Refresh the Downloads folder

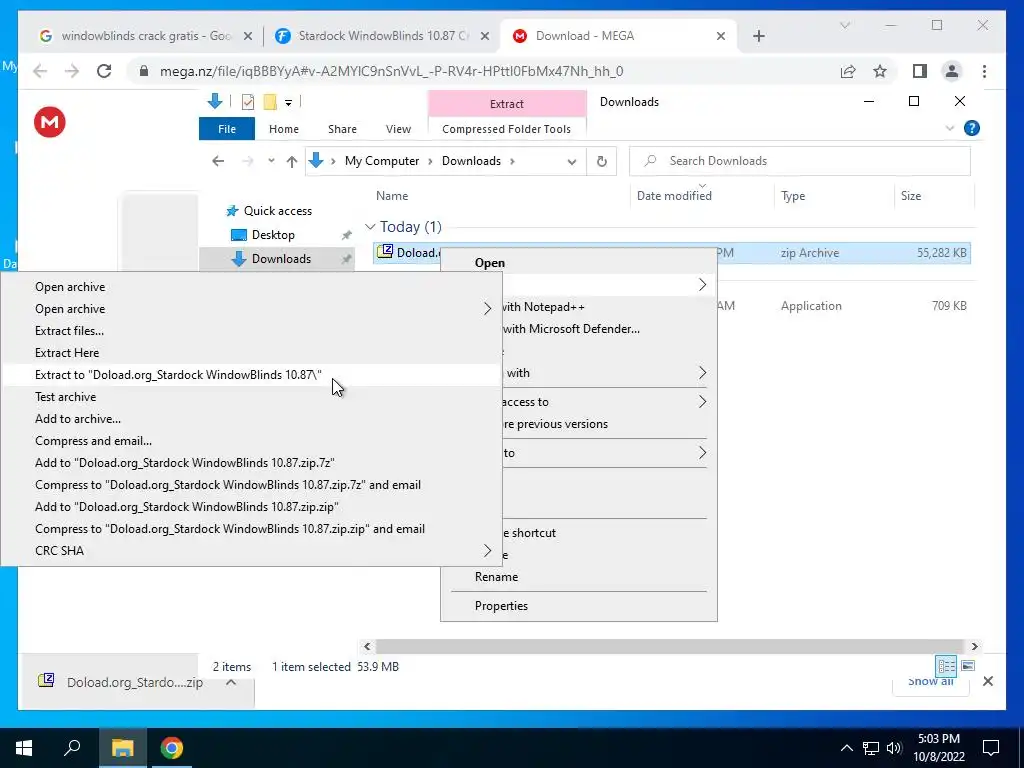pos(601,161)
